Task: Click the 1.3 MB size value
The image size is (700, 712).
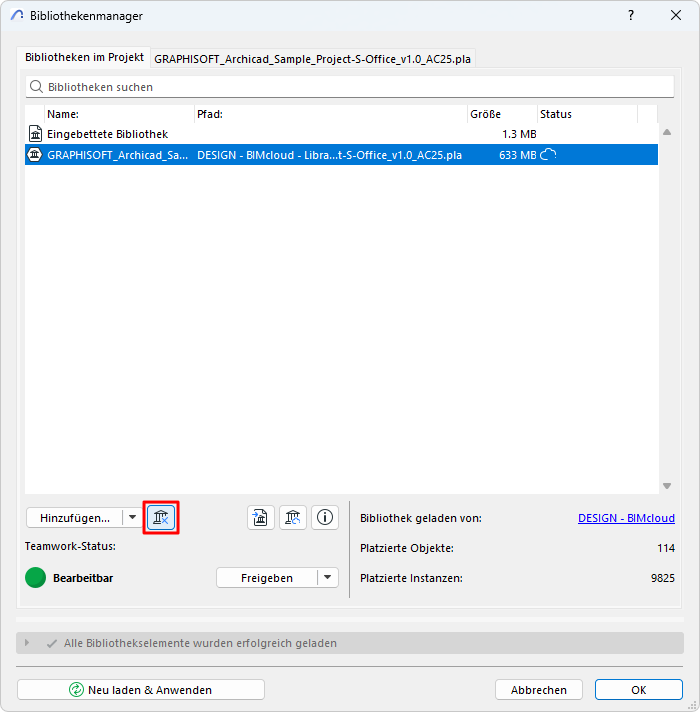Action: [519, 134]
